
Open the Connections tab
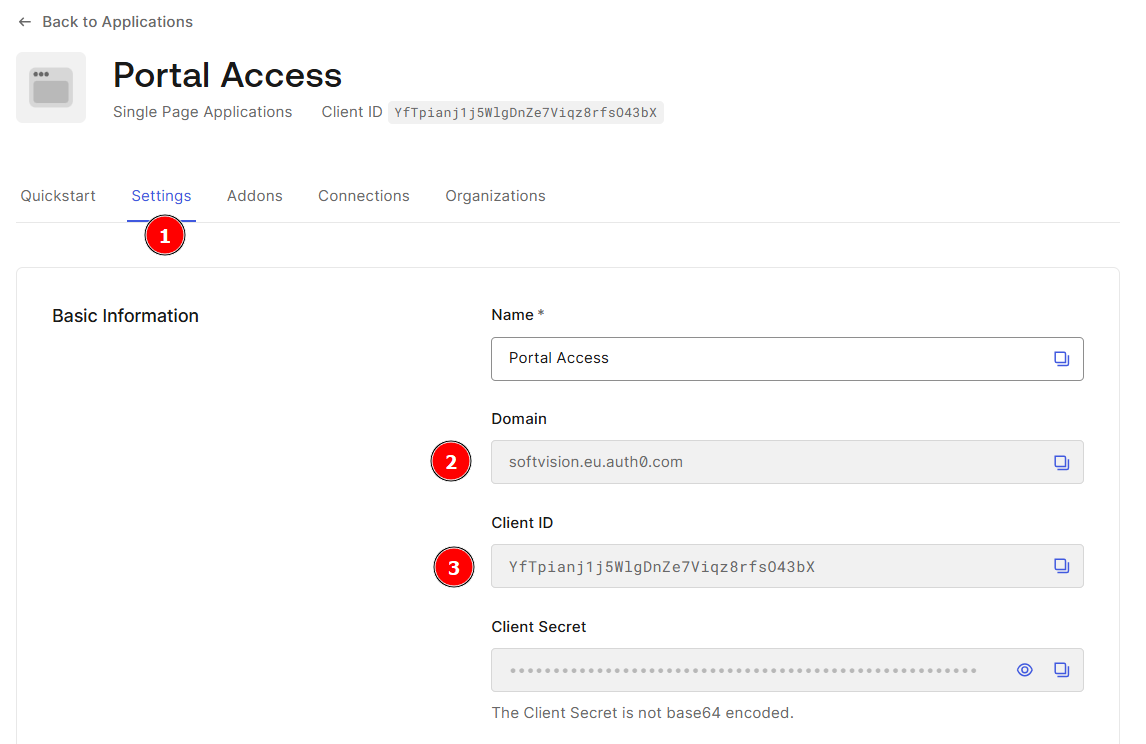[x=364, y=196]
